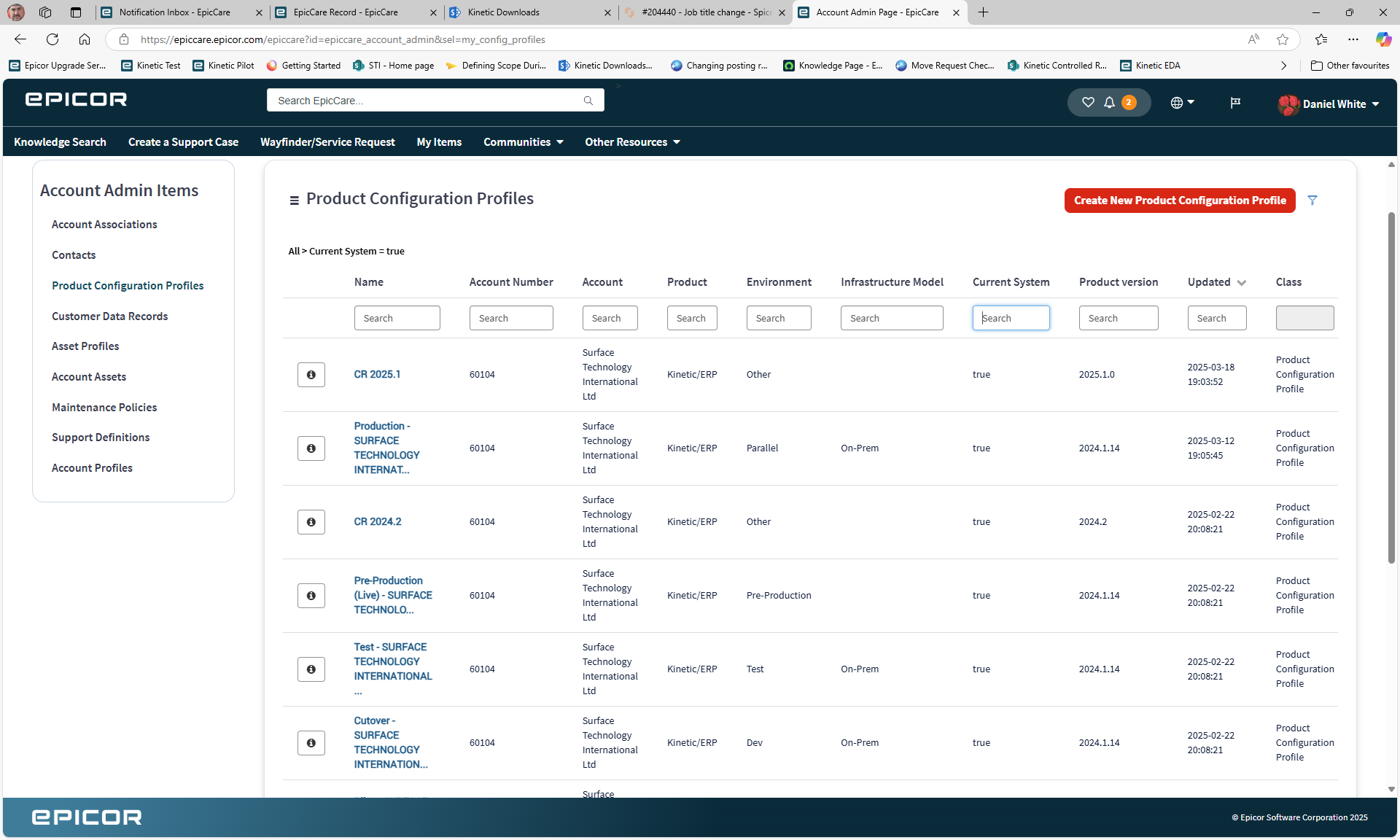
Task: Add page to favourites star icon
Action: pos(1283,39)
